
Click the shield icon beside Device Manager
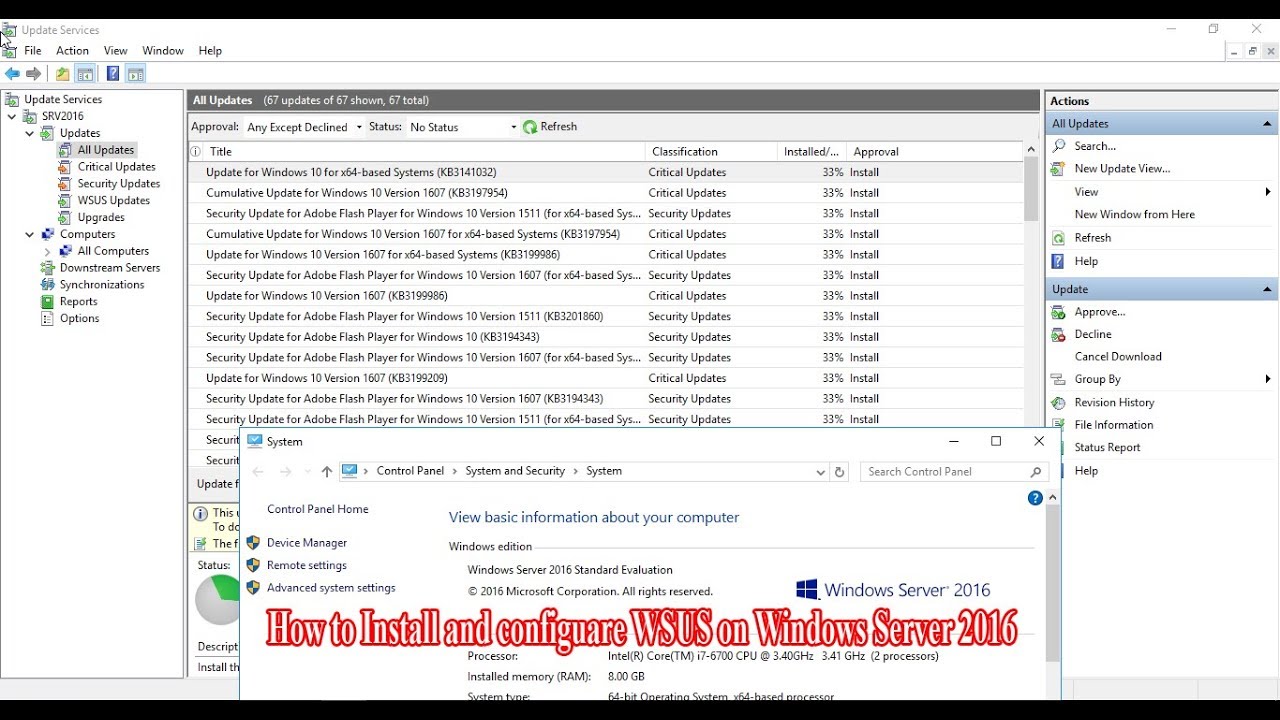253,543
